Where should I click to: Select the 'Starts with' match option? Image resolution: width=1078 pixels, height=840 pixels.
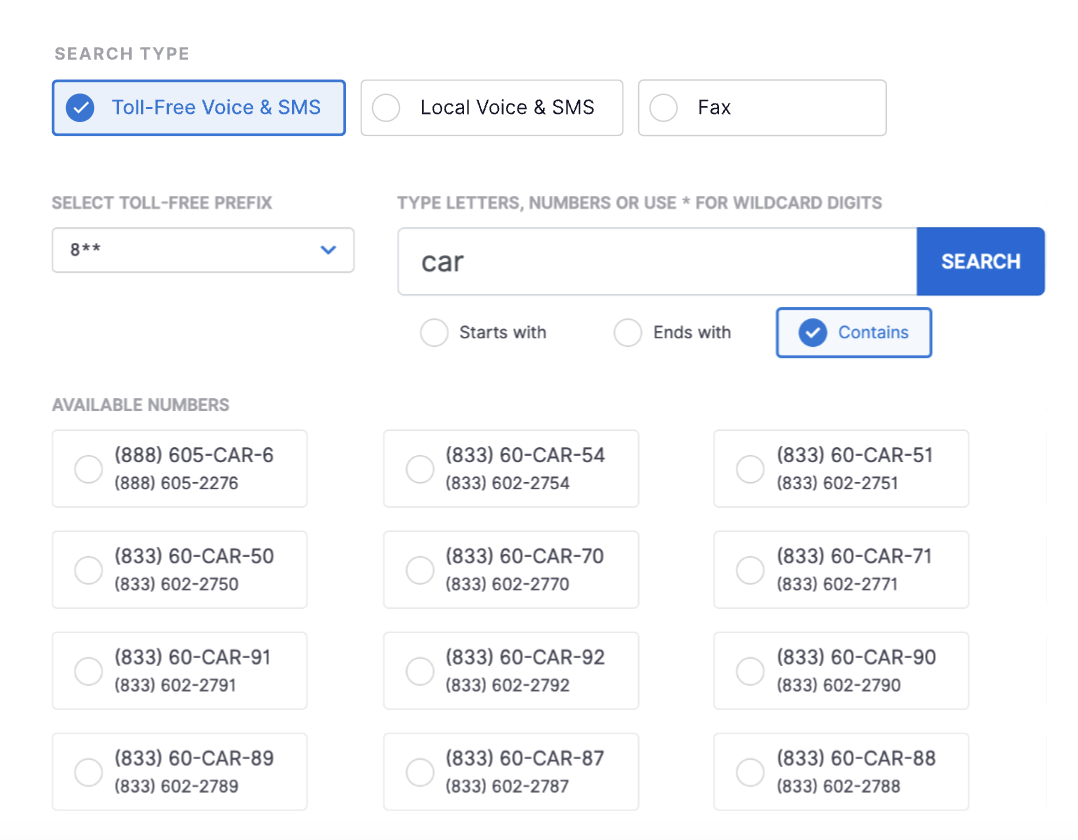[434, 333]
